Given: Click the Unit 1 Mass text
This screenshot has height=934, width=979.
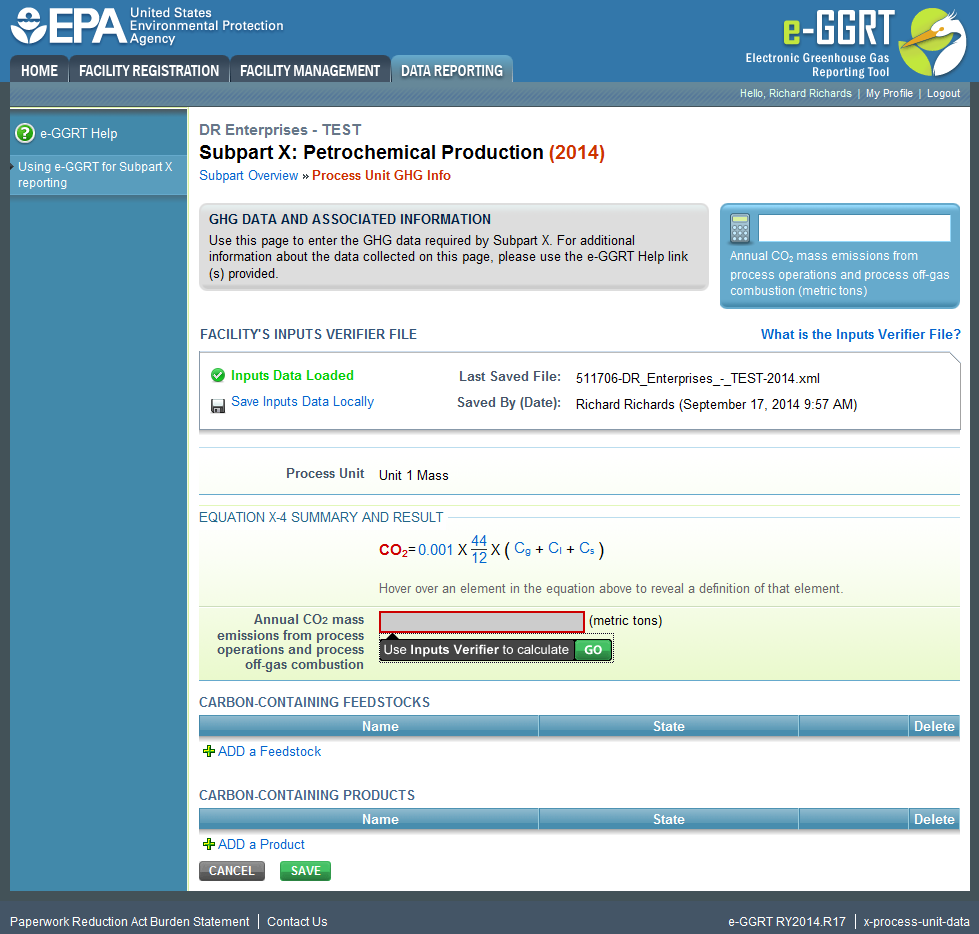Looking at the screenshot, I should pyautogui.click(x=413, y=475).
